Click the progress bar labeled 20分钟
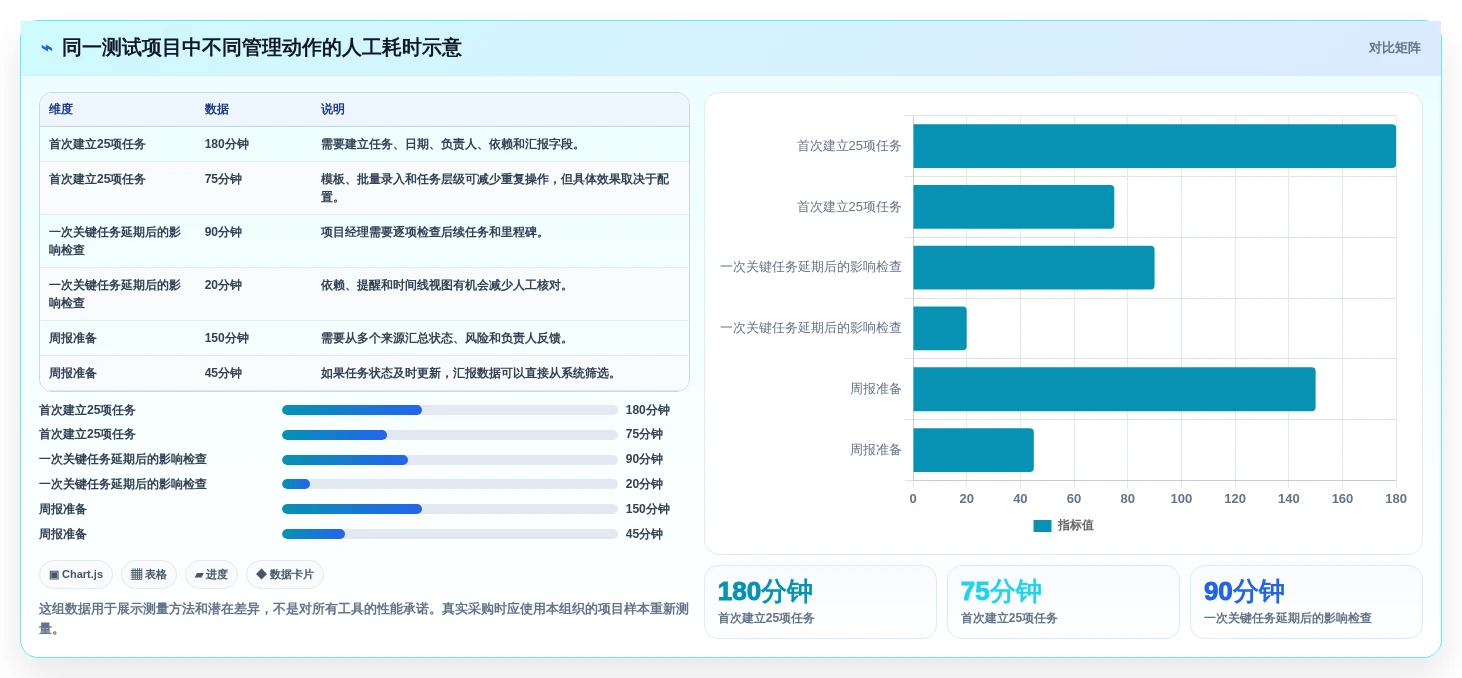 450,484
